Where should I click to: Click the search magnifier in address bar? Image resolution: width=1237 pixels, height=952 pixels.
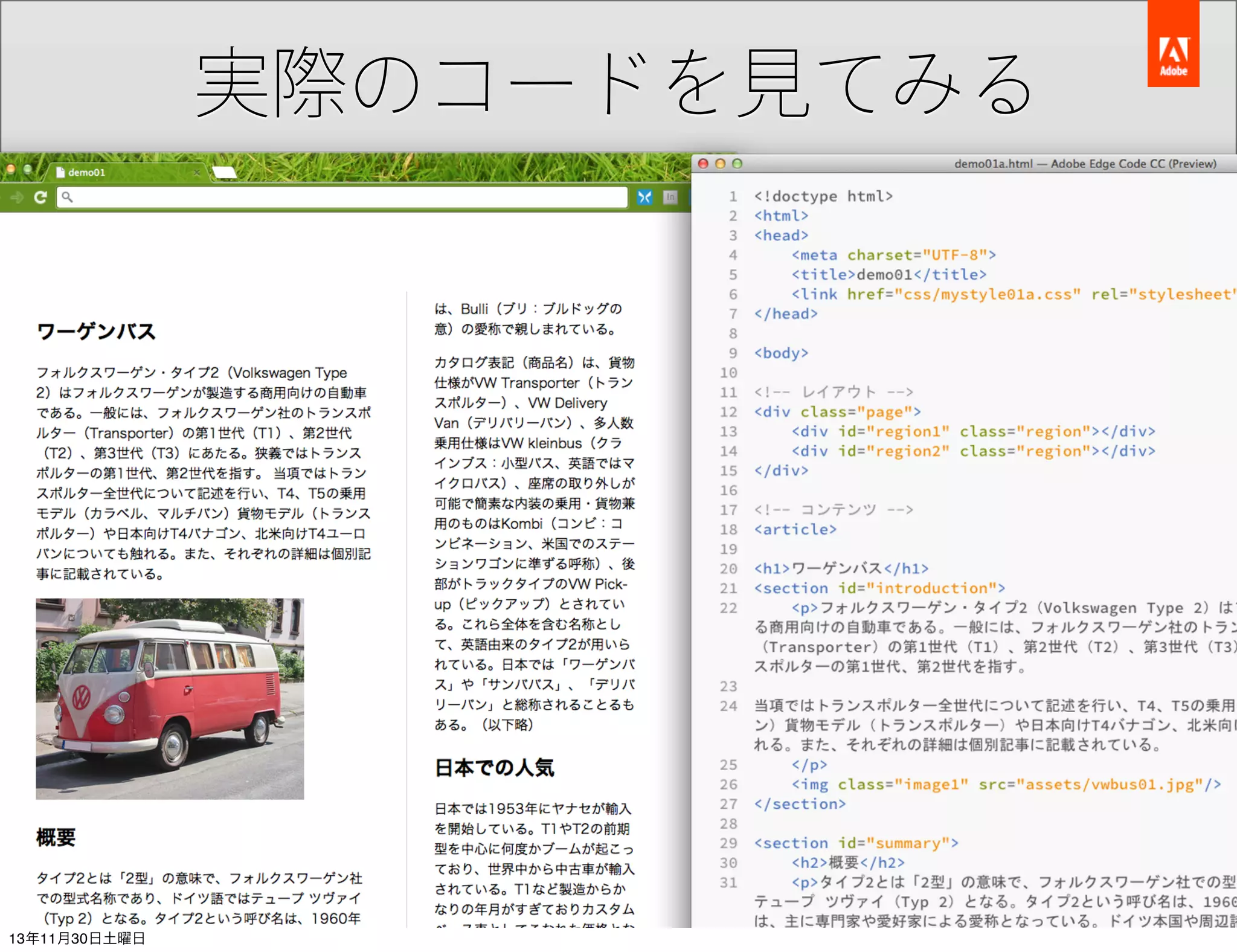click(67, 198)
